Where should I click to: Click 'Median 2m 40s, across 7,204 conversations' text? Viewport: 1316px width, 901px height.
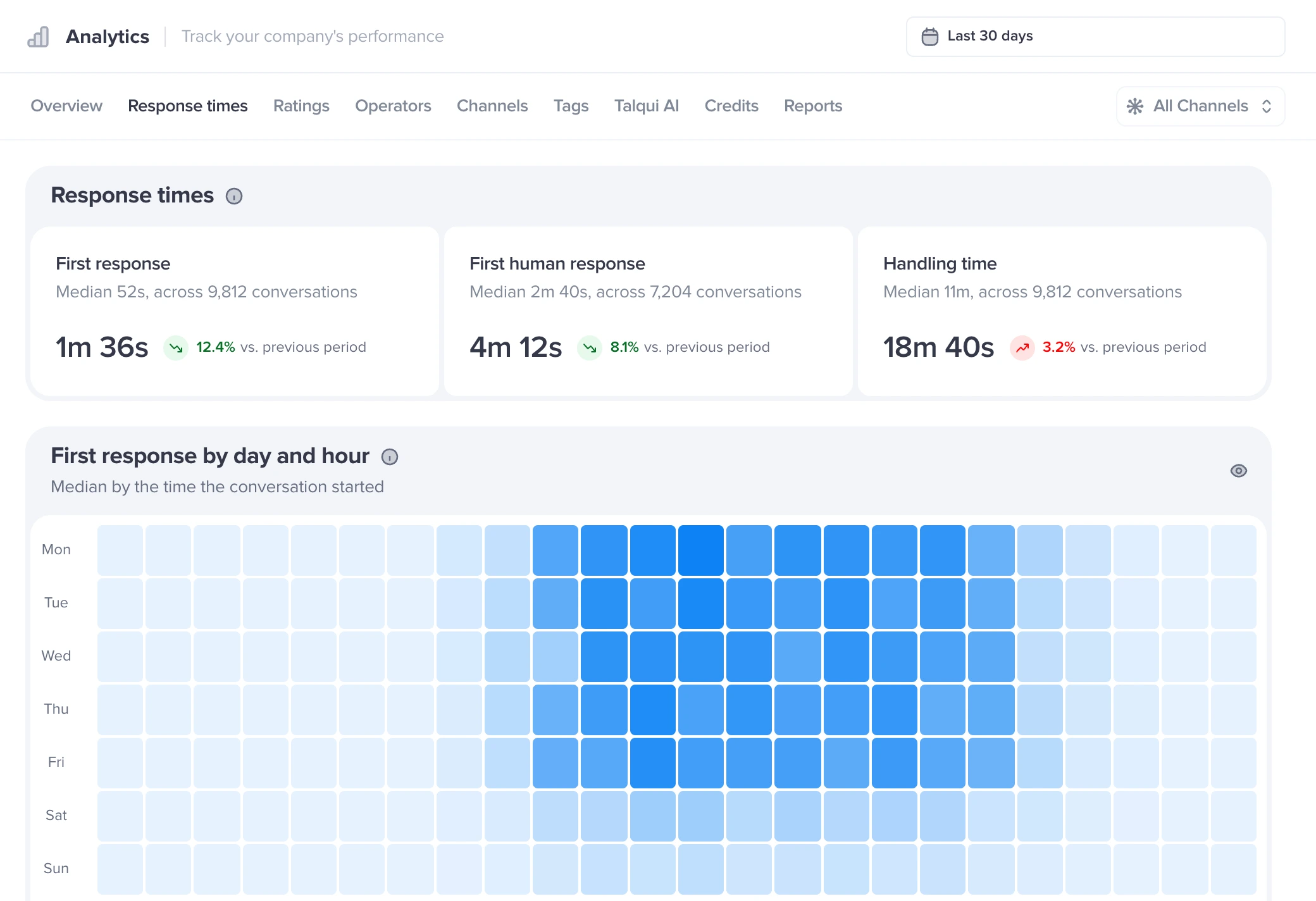pyautogui.click(x=635, y=292)
